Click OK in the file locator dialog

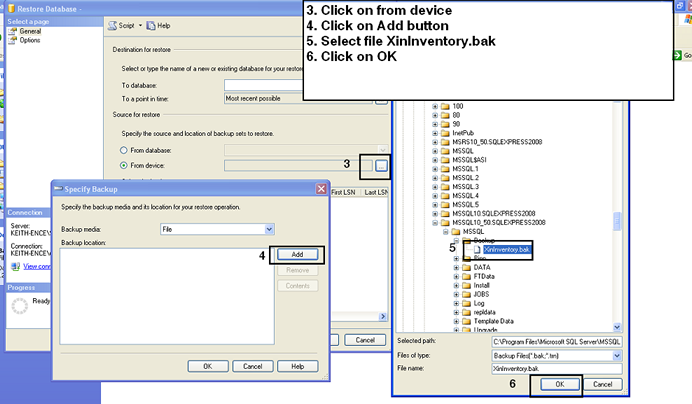(x=560, y=384)
